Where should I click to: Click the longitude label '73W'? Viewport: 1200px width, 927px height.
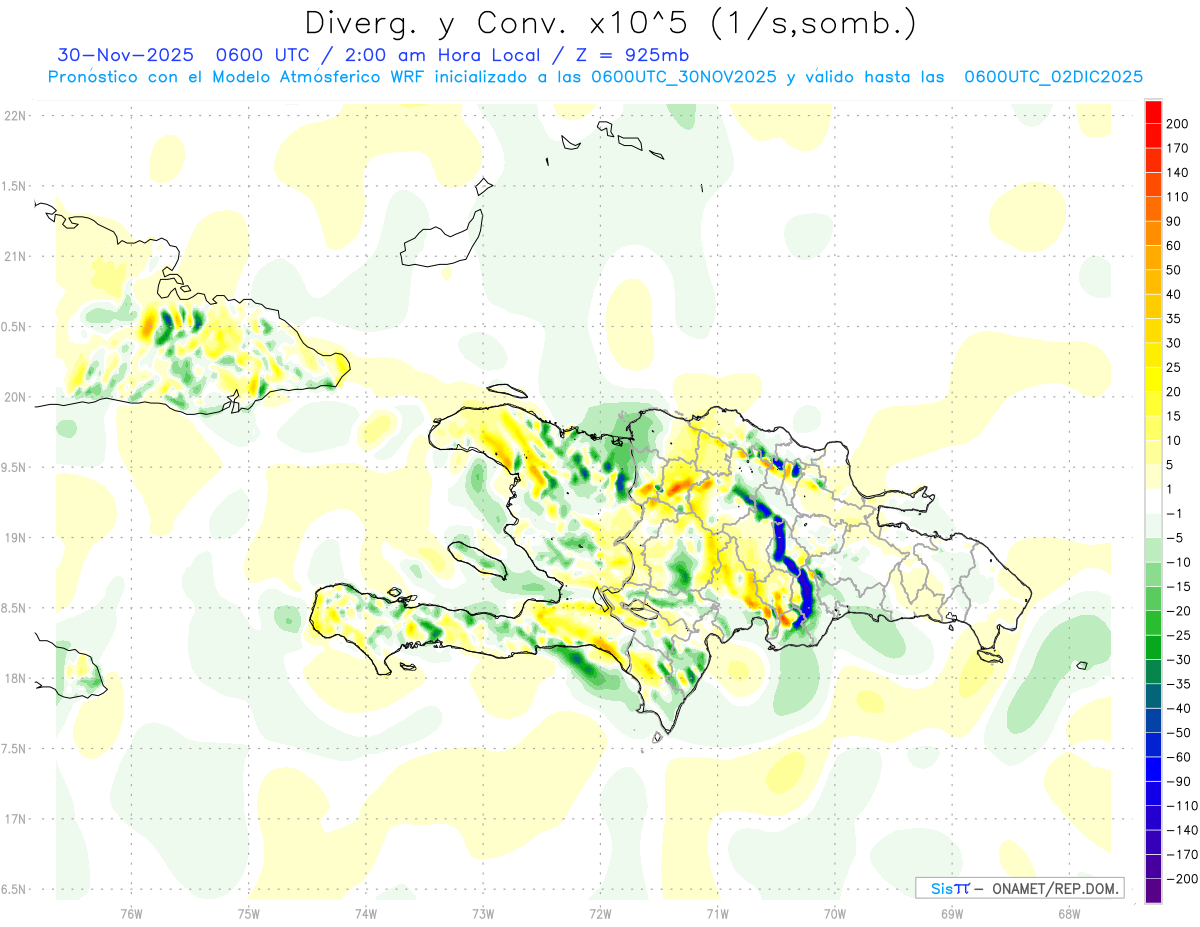483,913
